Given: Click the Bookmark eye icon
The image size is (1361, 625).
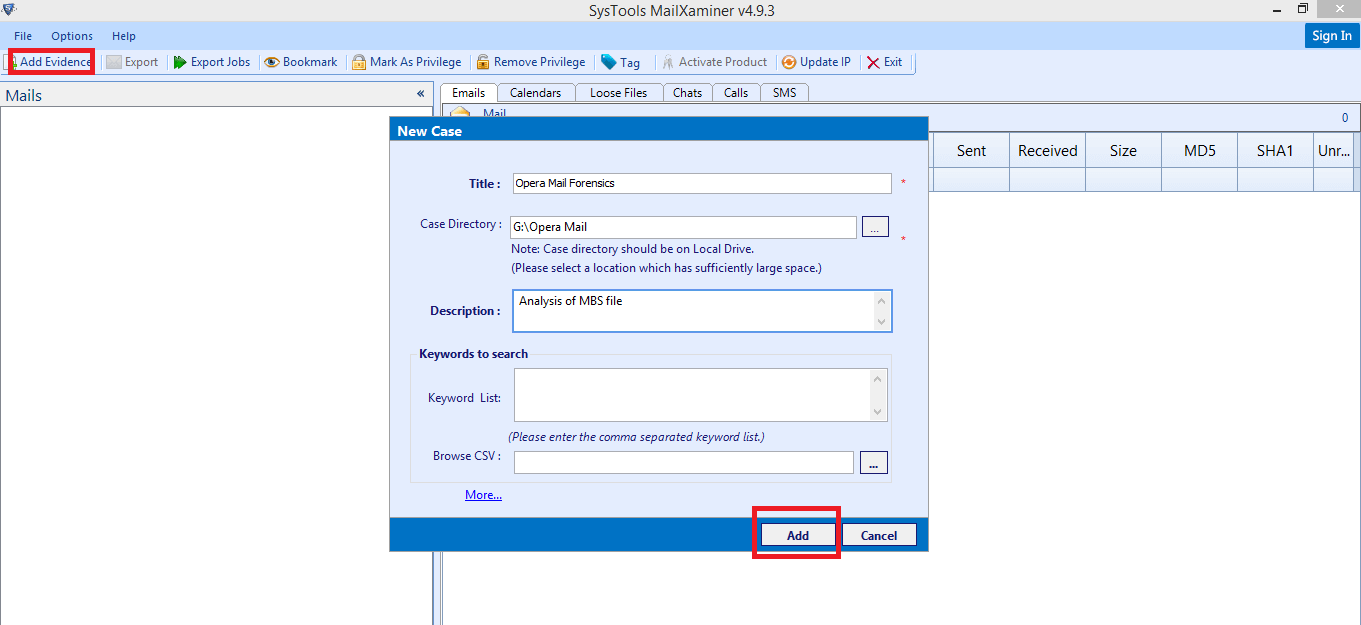Looking at the screenshot, I should [x=271, y=62].
